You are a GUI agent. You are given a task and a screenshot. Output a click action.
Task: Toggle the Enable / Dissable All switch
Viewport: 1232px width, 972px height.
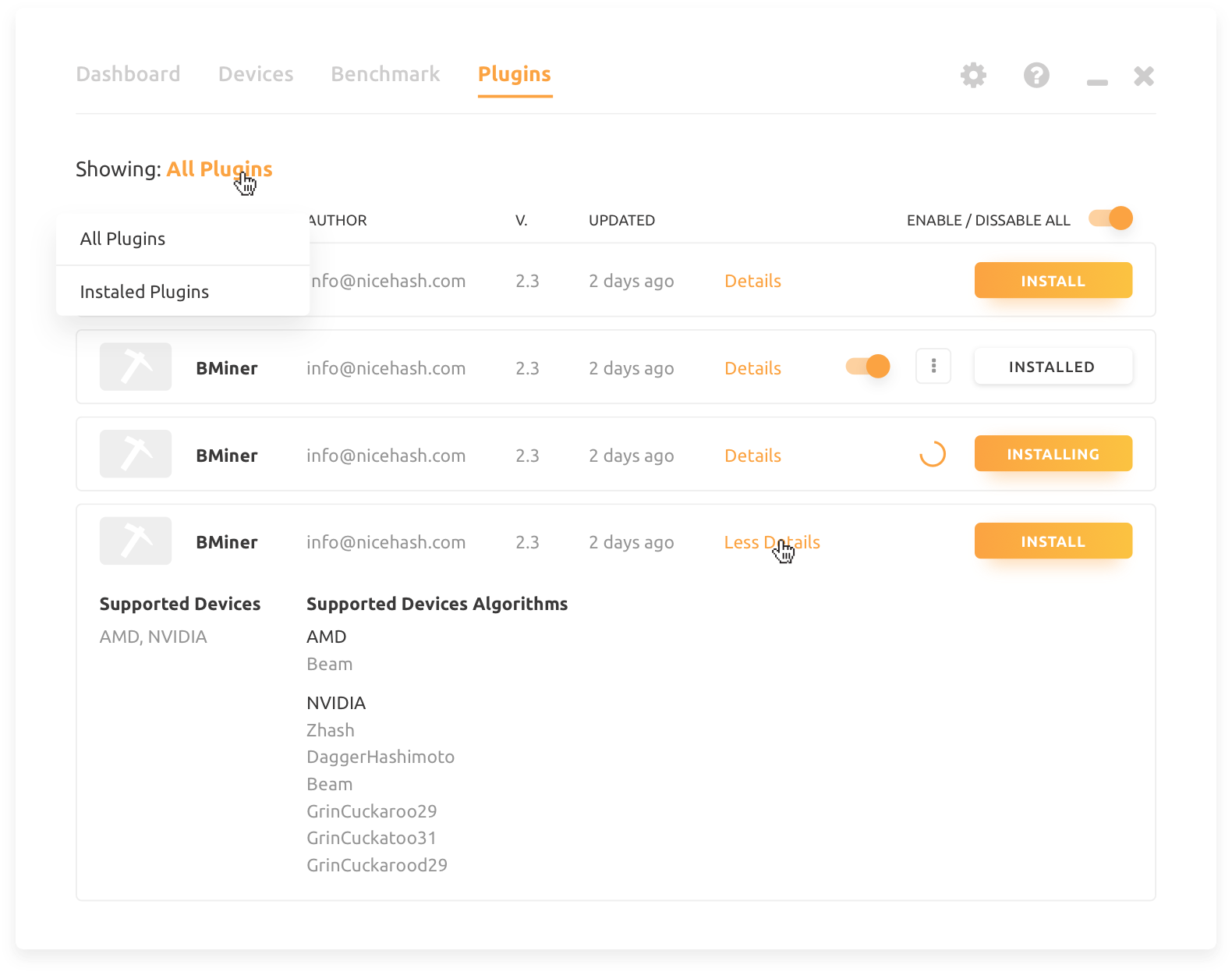1110,218
